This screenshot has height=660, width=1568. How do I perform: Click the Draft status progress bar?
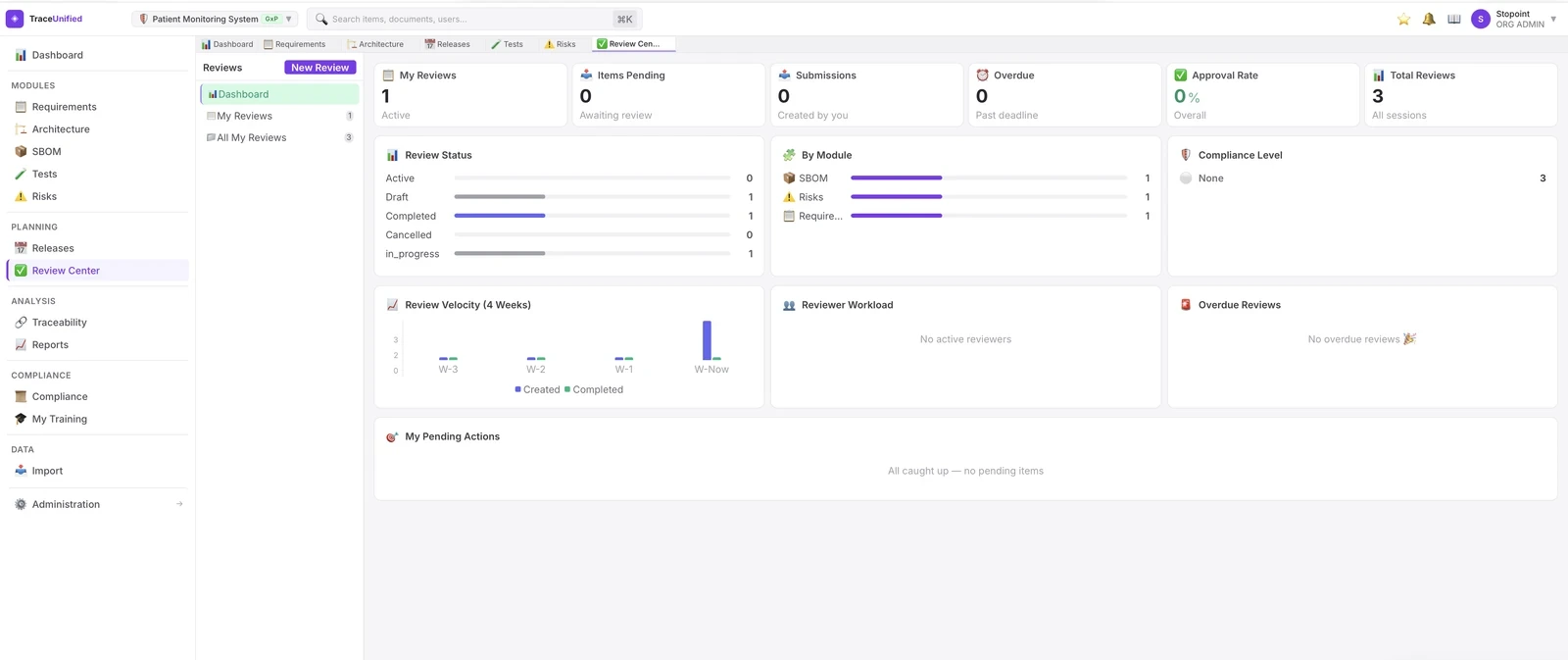tap(593, 197)
